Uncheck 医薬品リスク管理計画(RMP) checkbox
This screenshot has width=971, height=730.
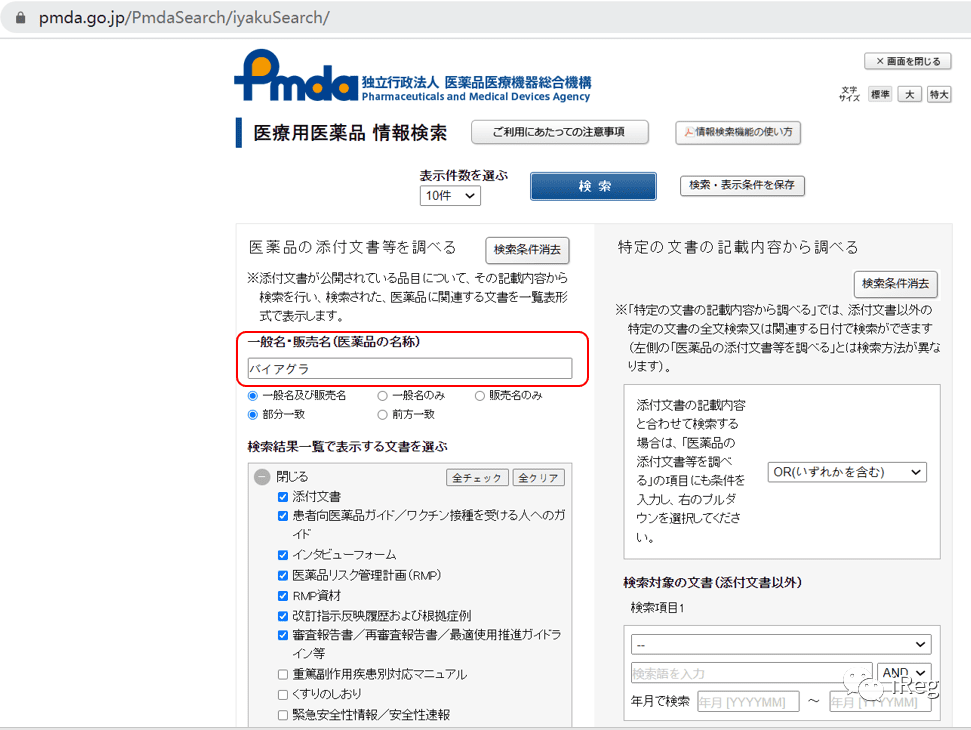[x=283, y=575]
